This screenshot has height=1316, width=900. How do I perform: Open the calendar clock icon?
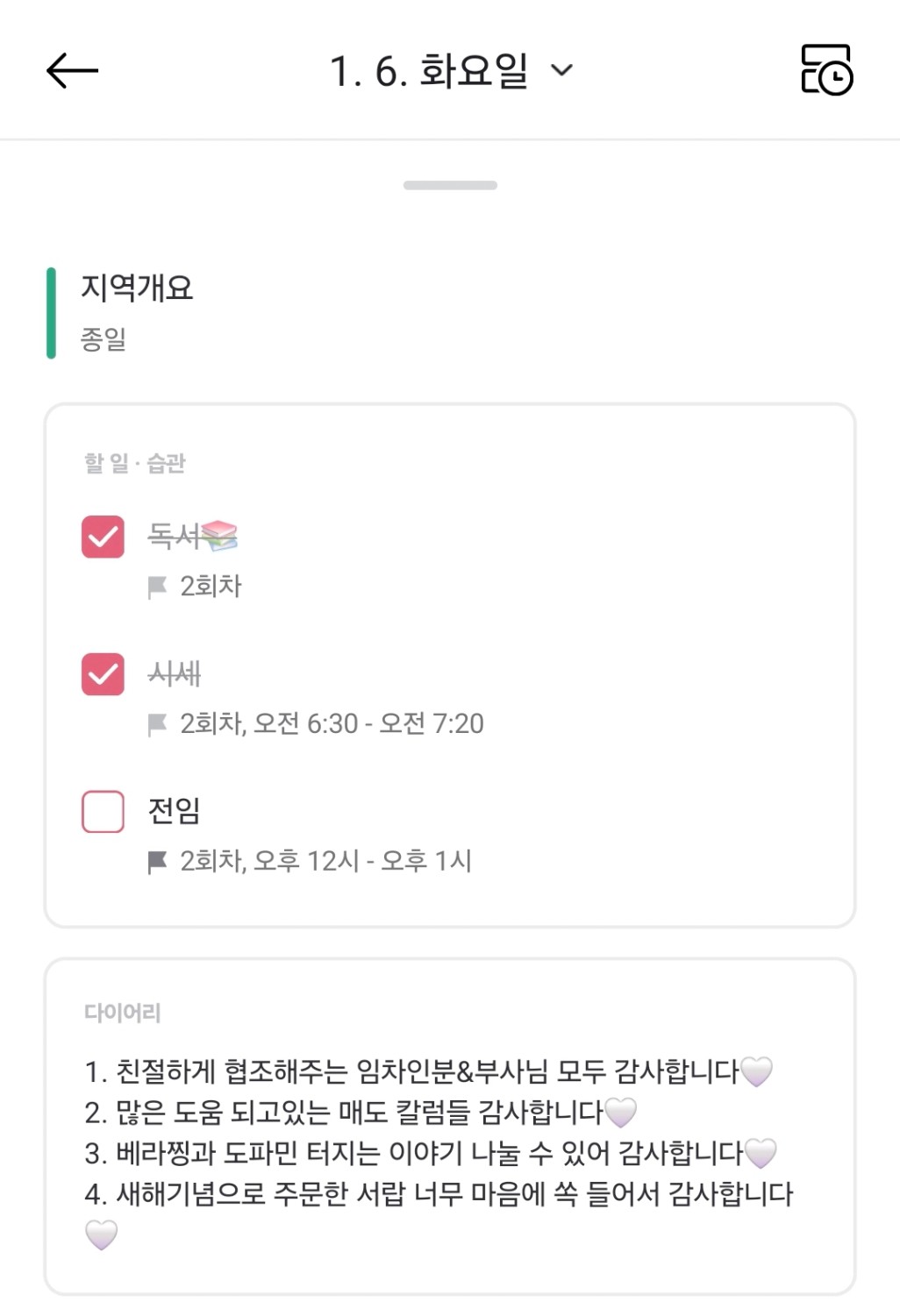[x=826, y=70]
